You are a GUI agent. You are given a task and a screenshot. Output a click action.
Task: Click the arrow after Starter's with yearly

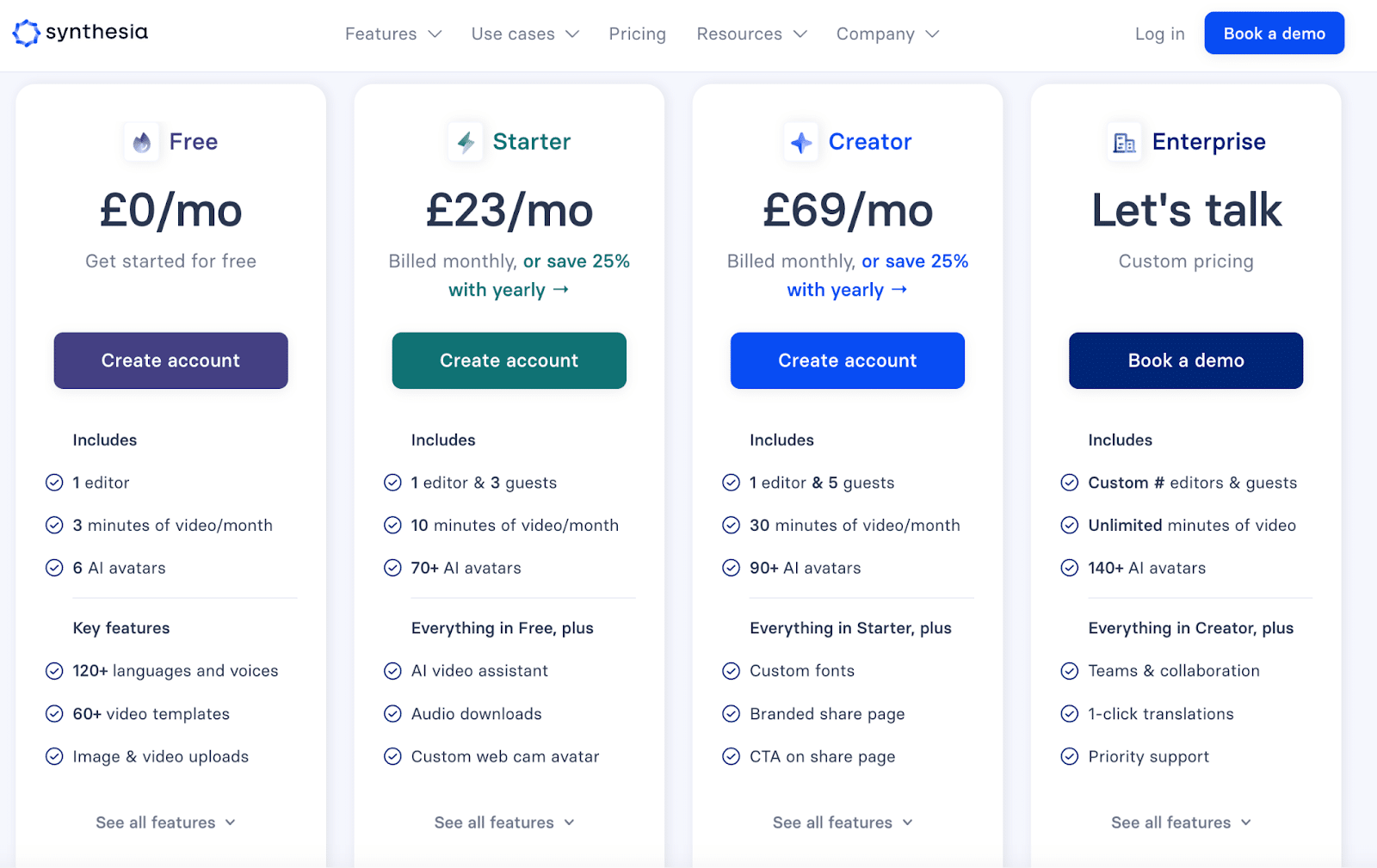(x=561, y=290)
